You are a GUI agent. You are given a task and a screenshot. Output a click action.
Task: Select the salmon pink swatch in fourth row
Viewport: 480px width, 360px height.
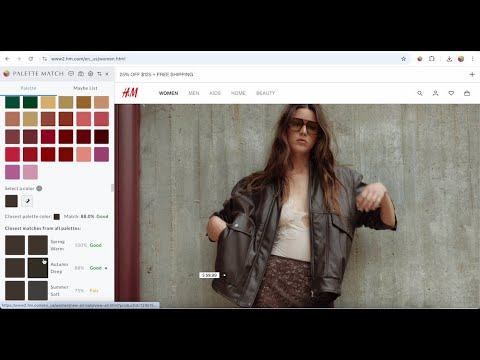84,154
